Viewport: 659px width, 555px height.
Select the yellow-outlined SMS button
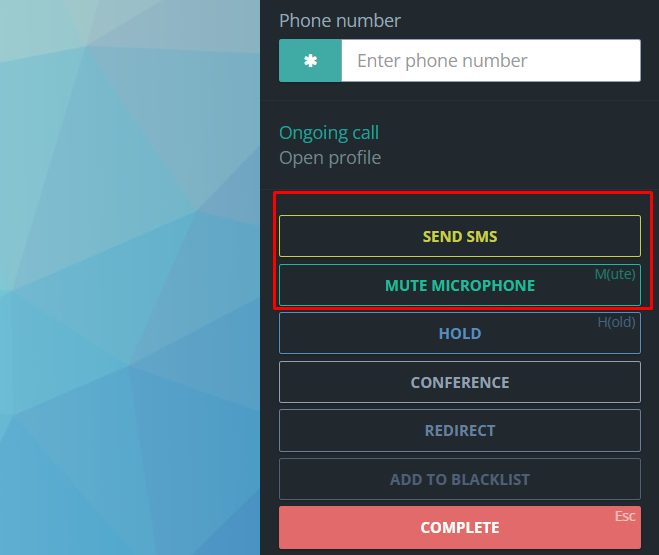[459, 237]
